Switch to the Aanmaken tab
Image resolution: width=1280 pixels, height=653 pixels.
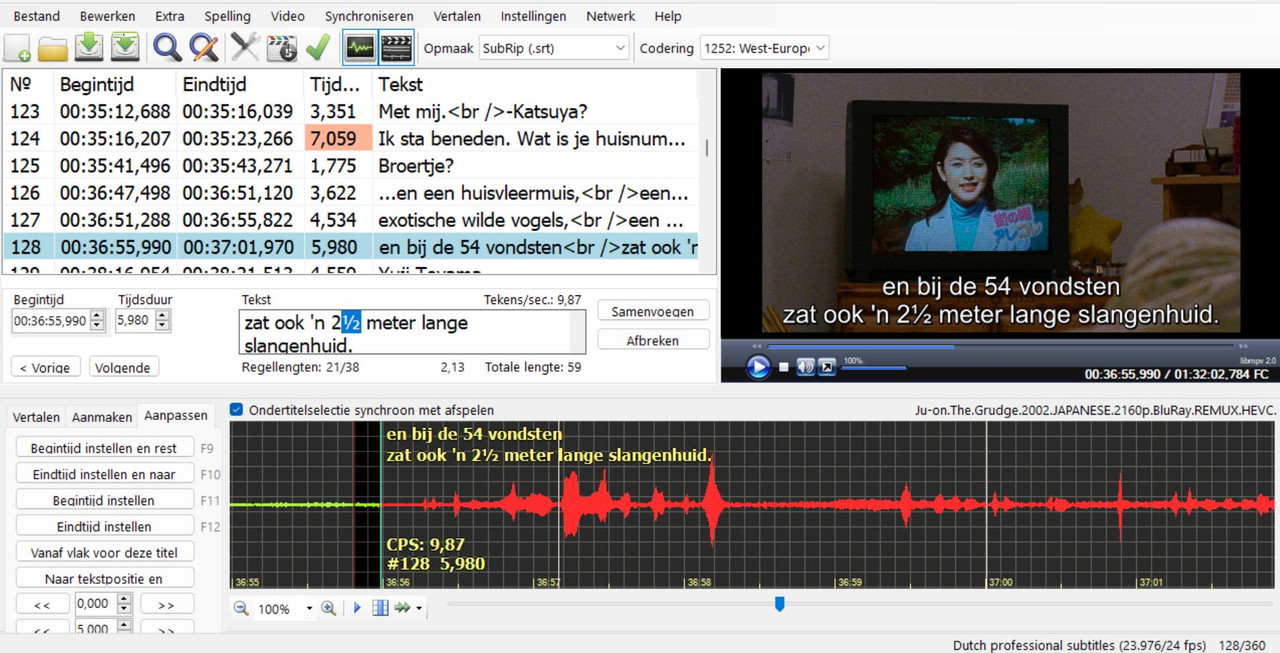tap(102, 417)
